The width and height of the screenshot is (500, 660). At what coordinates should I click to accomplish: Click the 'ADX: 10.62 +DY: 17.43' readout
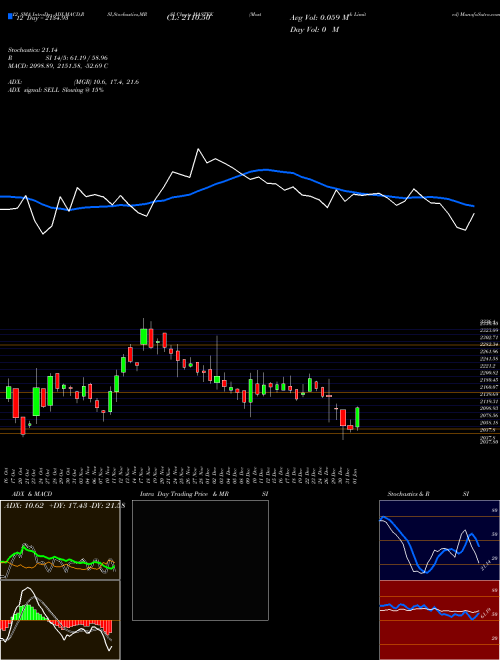pyautogui.click(x=64, y=506)
